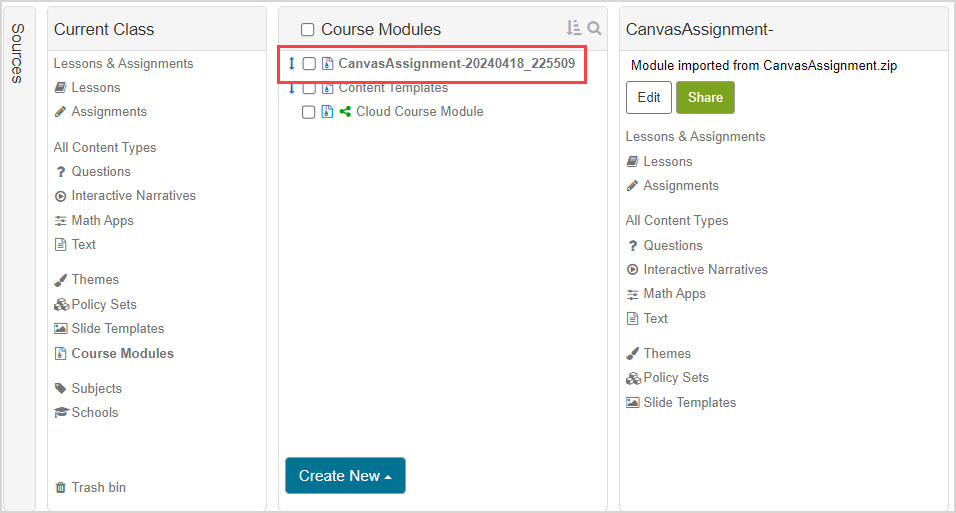Click the sort order icon in Course Modules
The width and height of the screenshot is (956, 513).
pos(573,29)
